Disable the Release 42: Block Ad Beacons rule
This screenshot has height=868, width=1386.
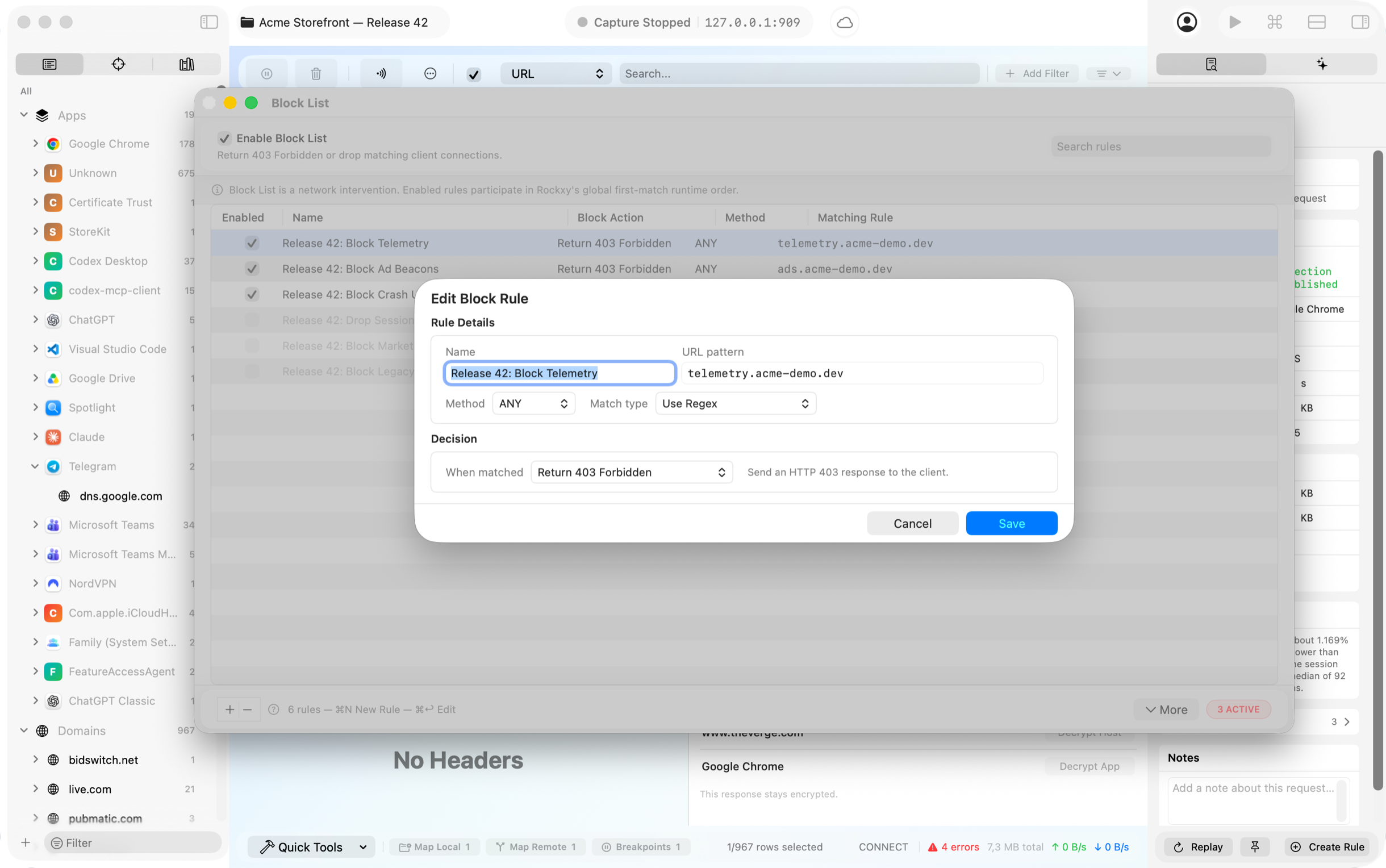(x=252, y=269)
